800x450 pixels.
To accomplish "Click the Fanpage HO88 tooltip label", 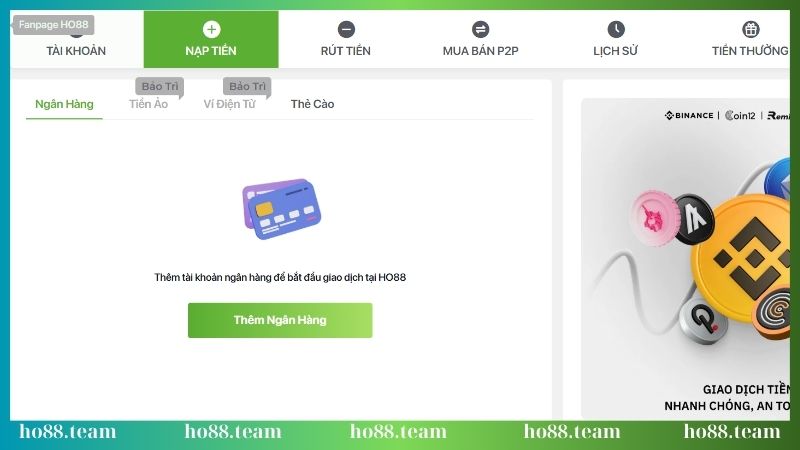I will pos(54,24).
